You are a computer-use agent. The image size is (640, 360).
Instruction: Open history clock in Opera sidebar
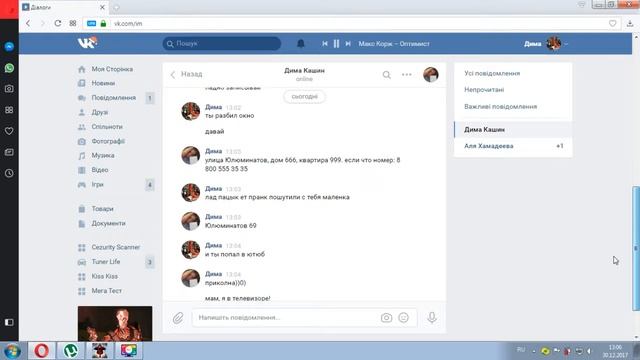[x=9, y=173]
